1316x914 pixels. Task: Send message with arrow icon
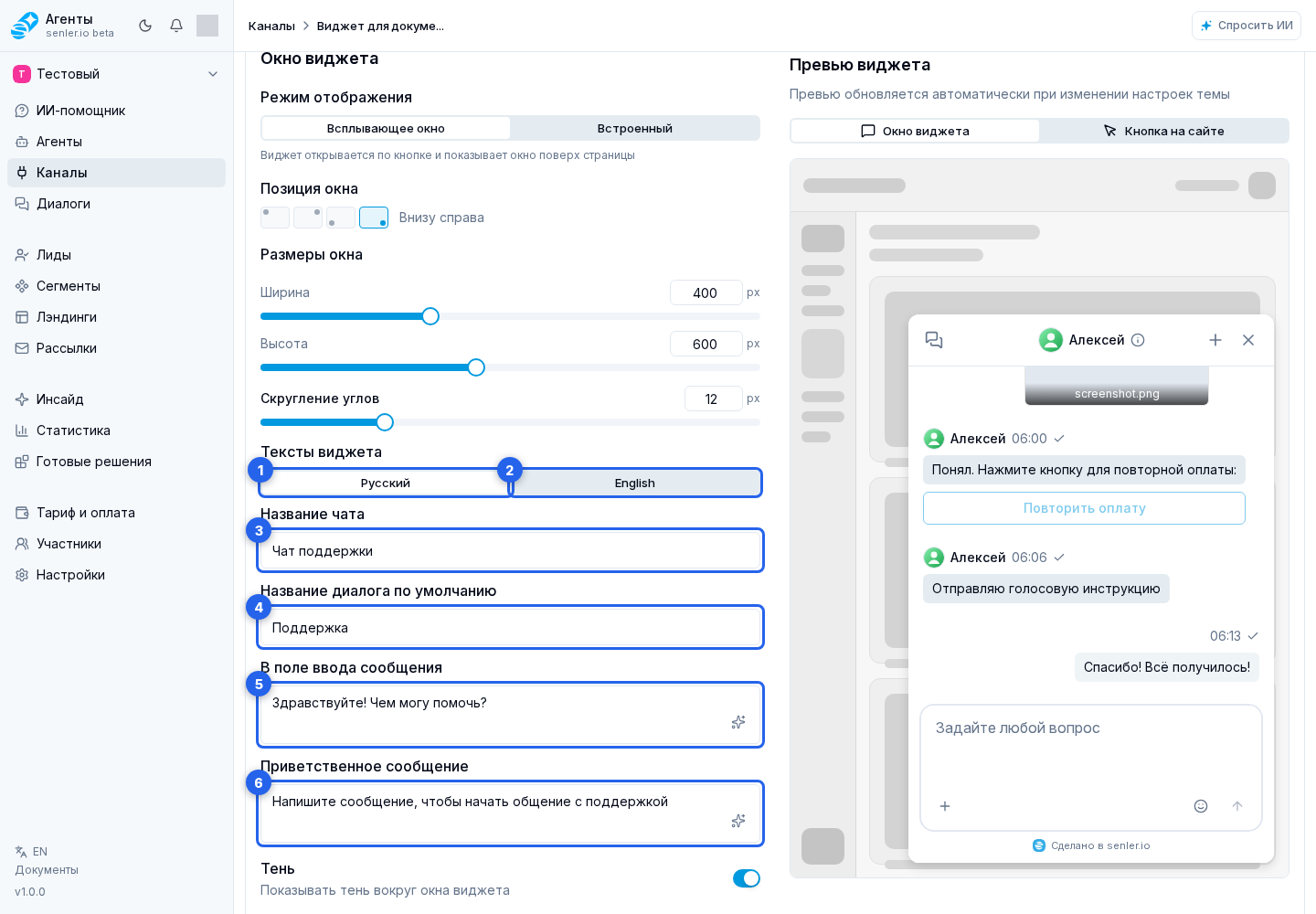[1237, 806]
